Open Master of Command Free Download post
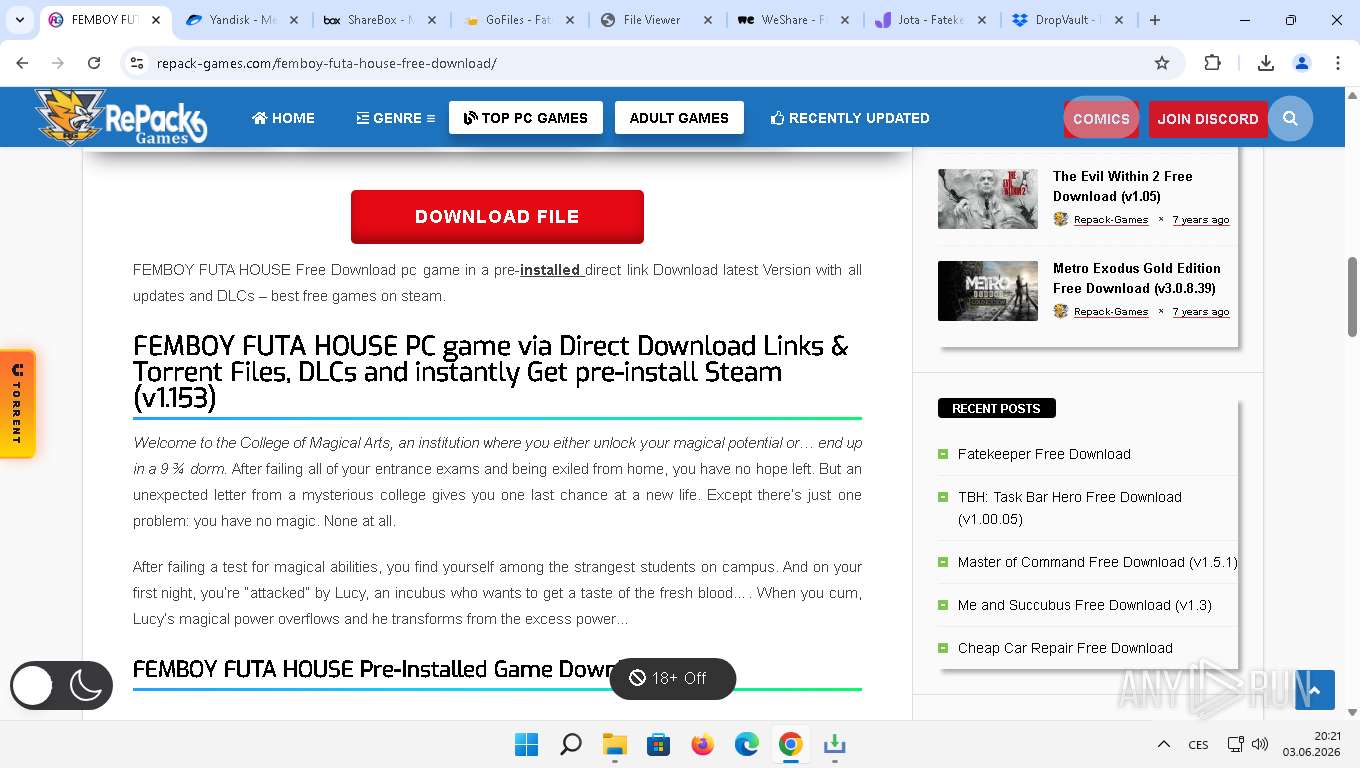The height and width of the screenshot is (768, 1360). (x=1097, y=562)
